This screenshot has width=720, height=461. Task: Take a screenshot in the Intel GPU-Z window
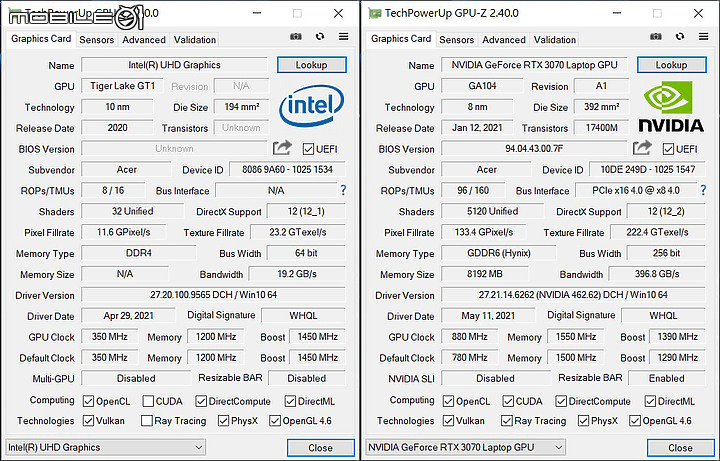click(x=296, y=37)
